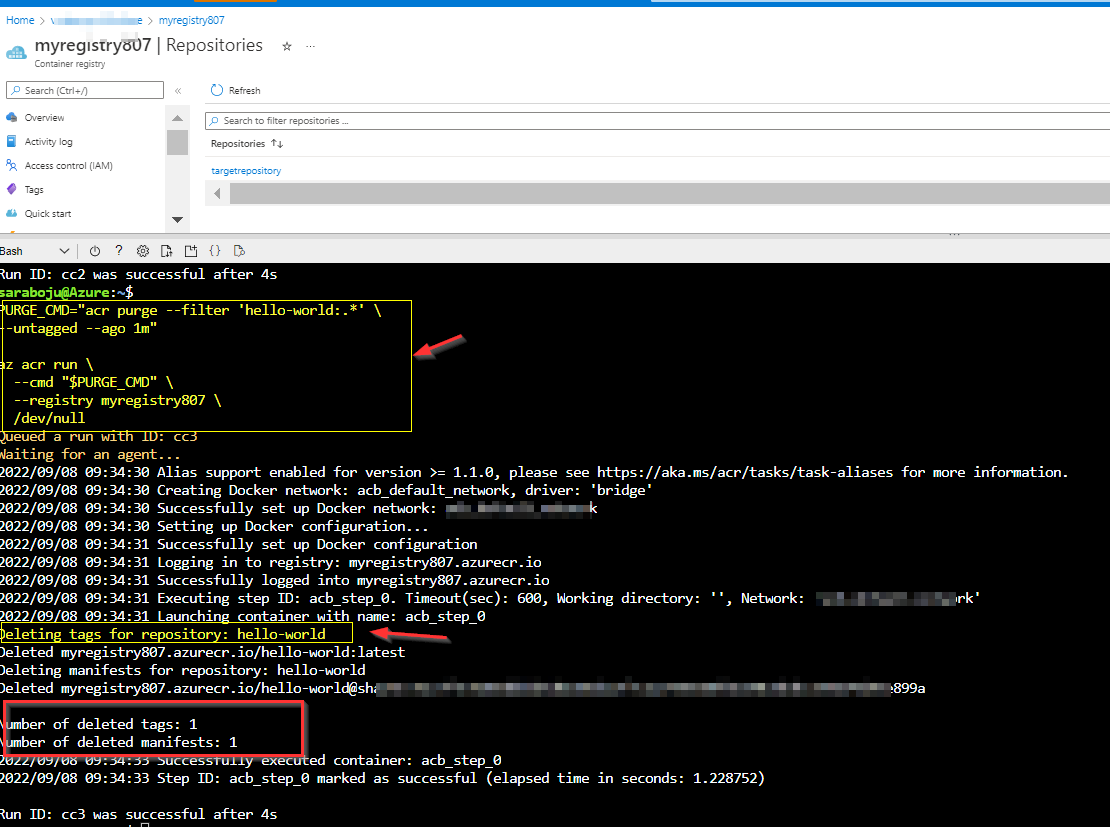
Task: Open Quick start in the sidebar
Action: [47, 214]
